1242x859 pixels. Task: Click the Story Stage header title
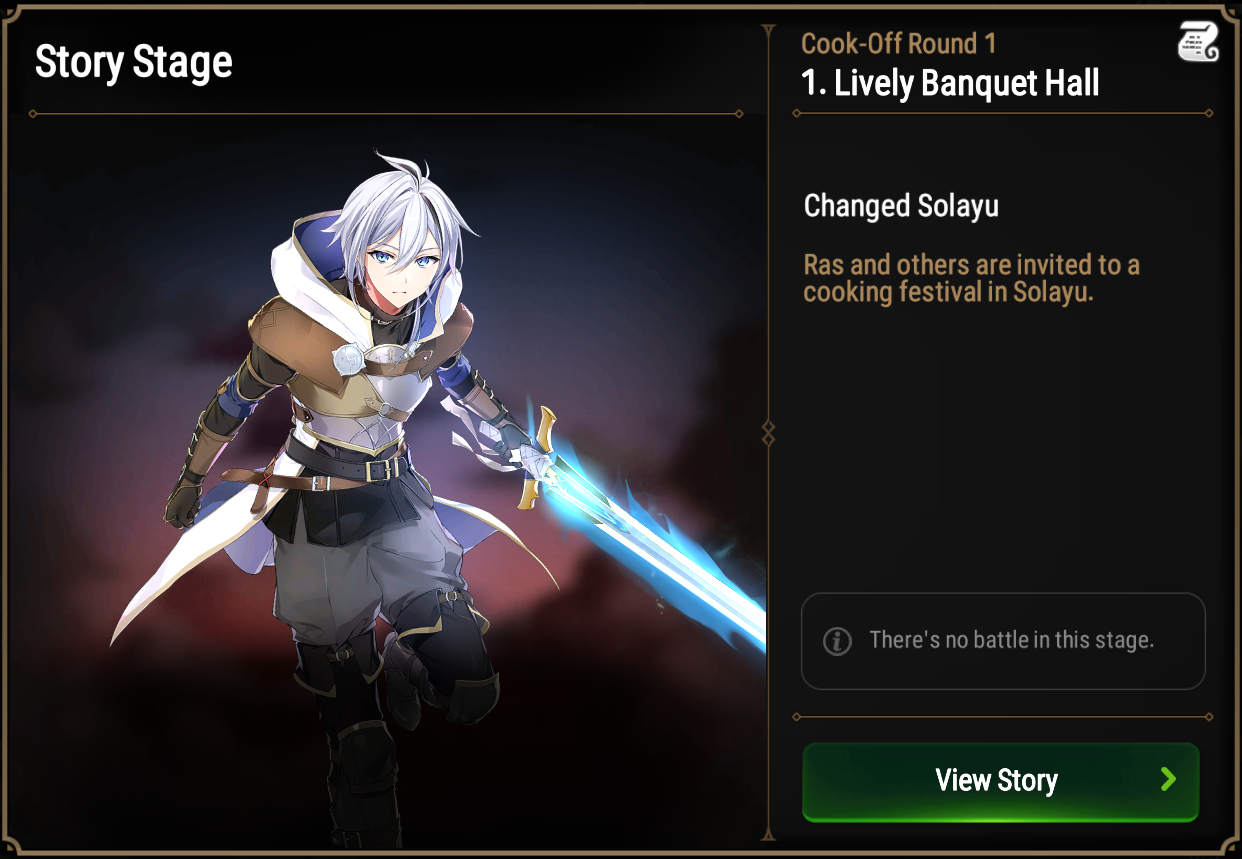(x=134, y=62)
